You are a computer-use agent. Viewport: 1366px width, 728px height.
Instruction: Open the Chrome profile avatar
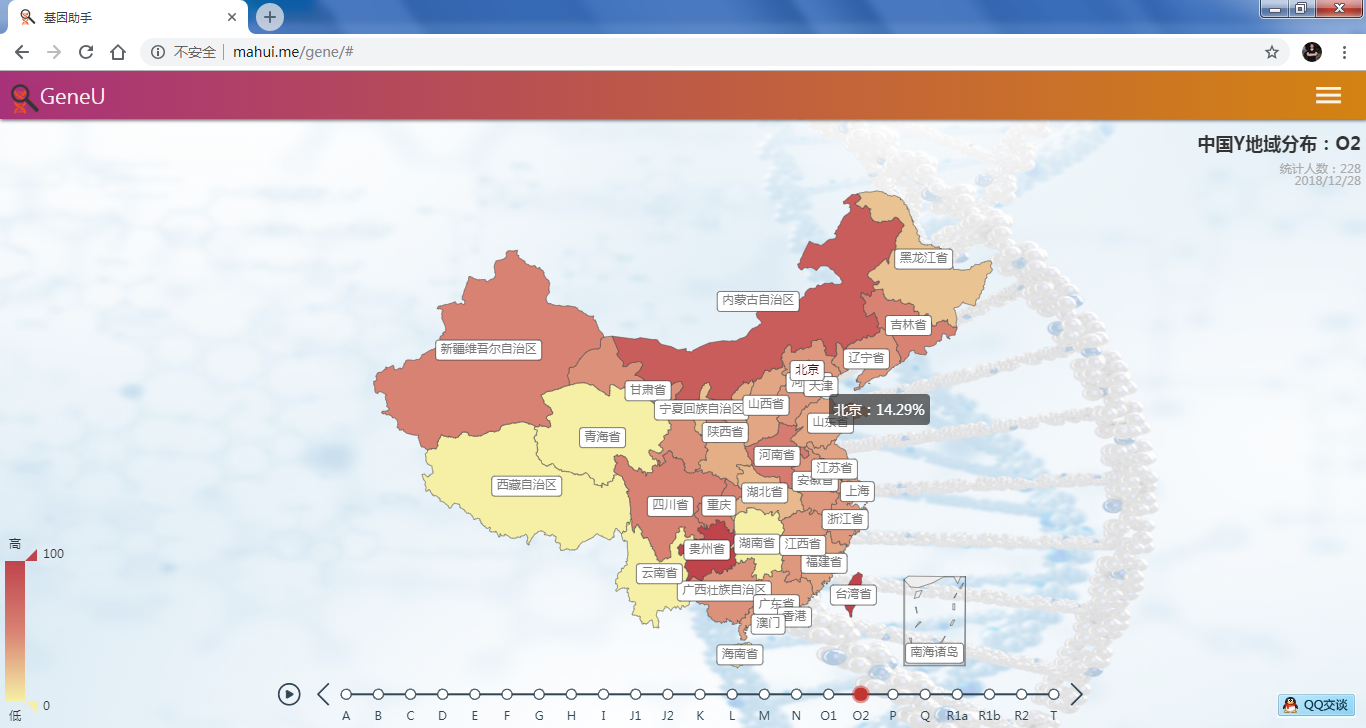pos(1312,52)
